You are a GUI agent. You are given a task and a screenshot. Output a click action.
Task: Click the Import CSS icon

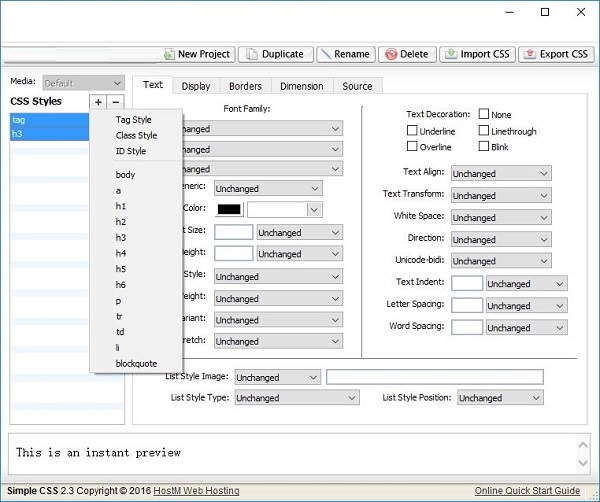pos(451,54)
